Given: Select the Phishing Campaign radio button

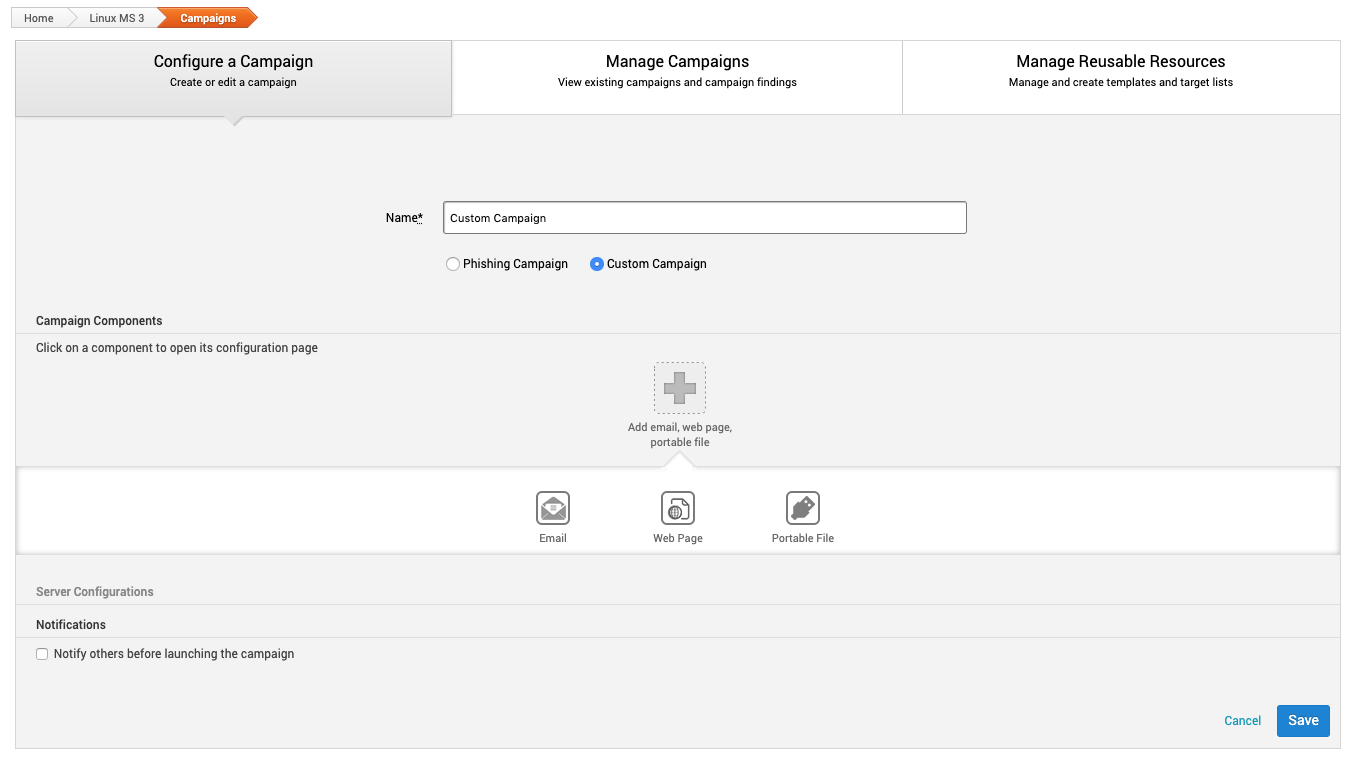Looking at the screenshot, I should click(453, 264).
